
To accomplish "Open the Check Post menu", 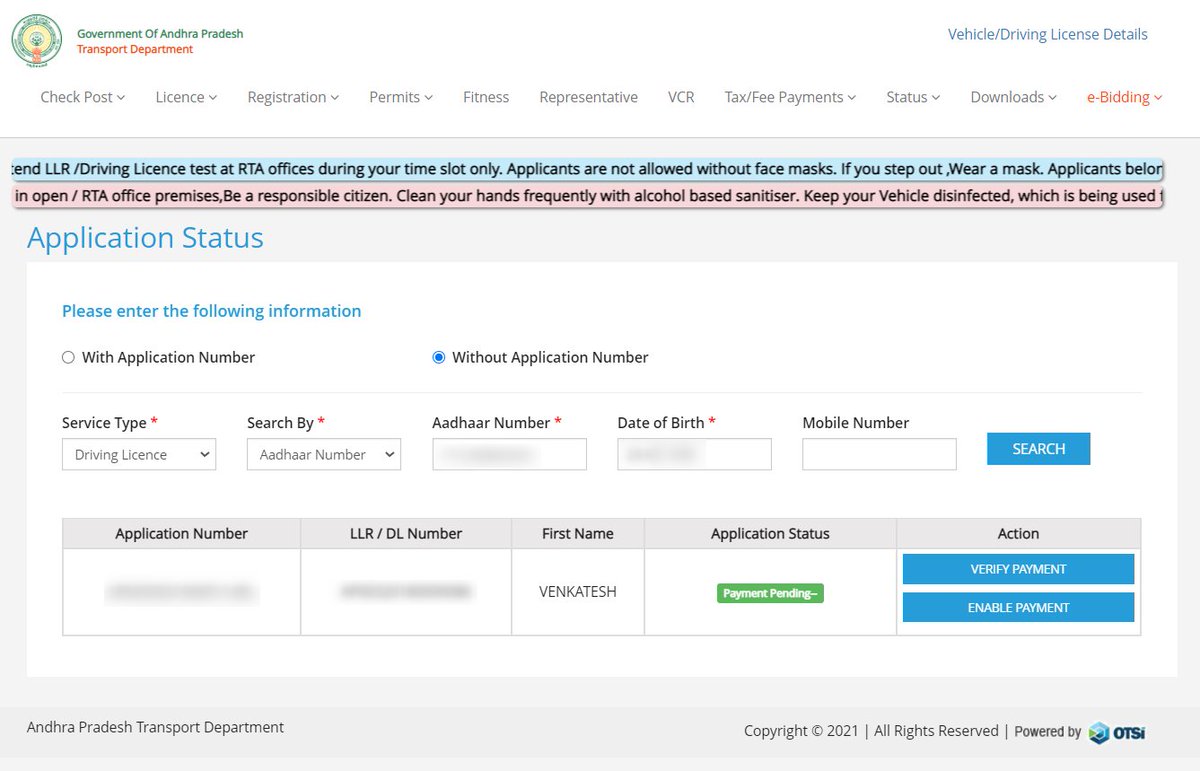I will tap(83, 97).
